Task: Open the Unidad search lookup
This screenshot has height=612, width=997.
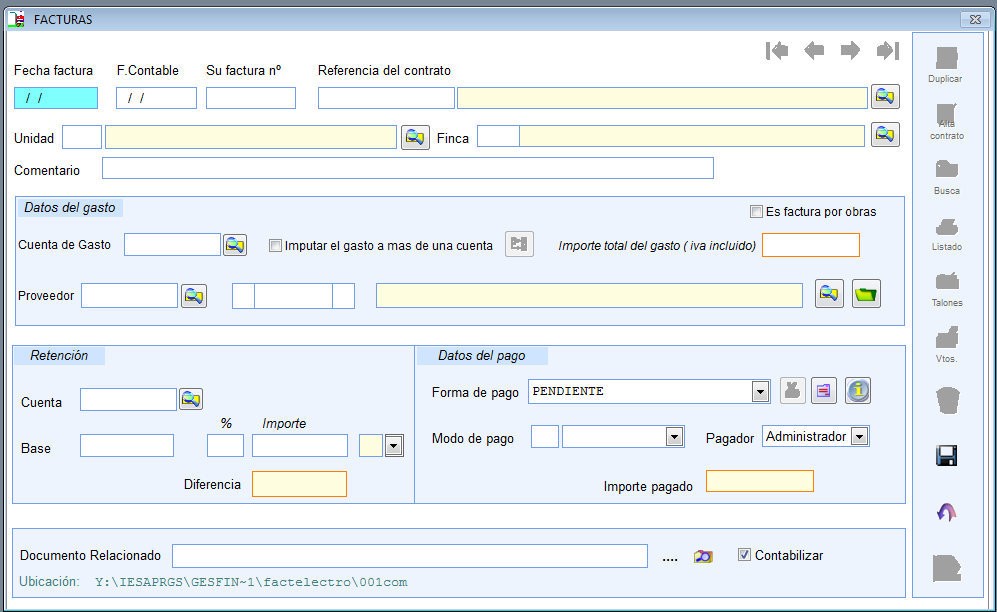Action: [415, 138]
